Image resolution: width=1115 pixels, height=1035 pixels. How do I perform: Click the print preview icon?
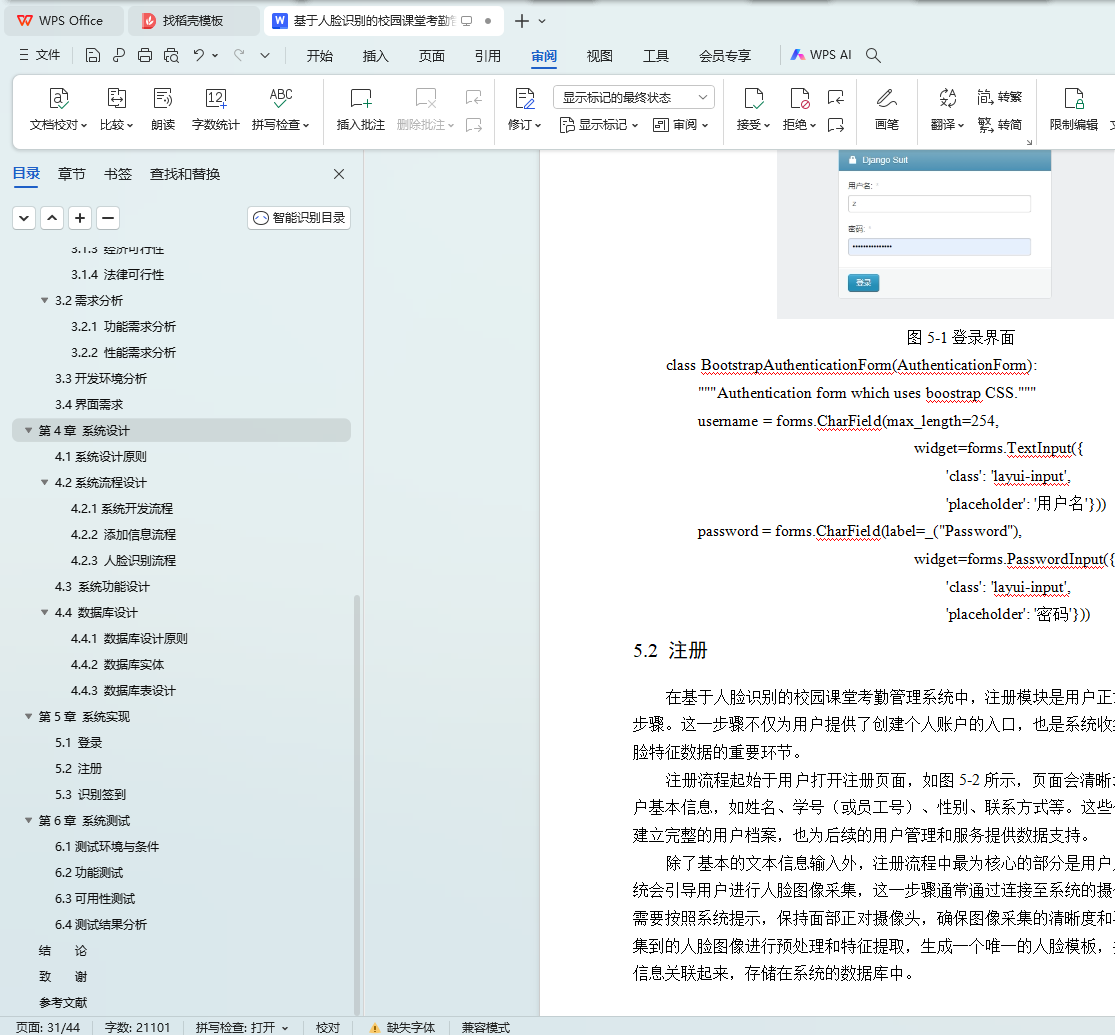(x=171, y=55)
